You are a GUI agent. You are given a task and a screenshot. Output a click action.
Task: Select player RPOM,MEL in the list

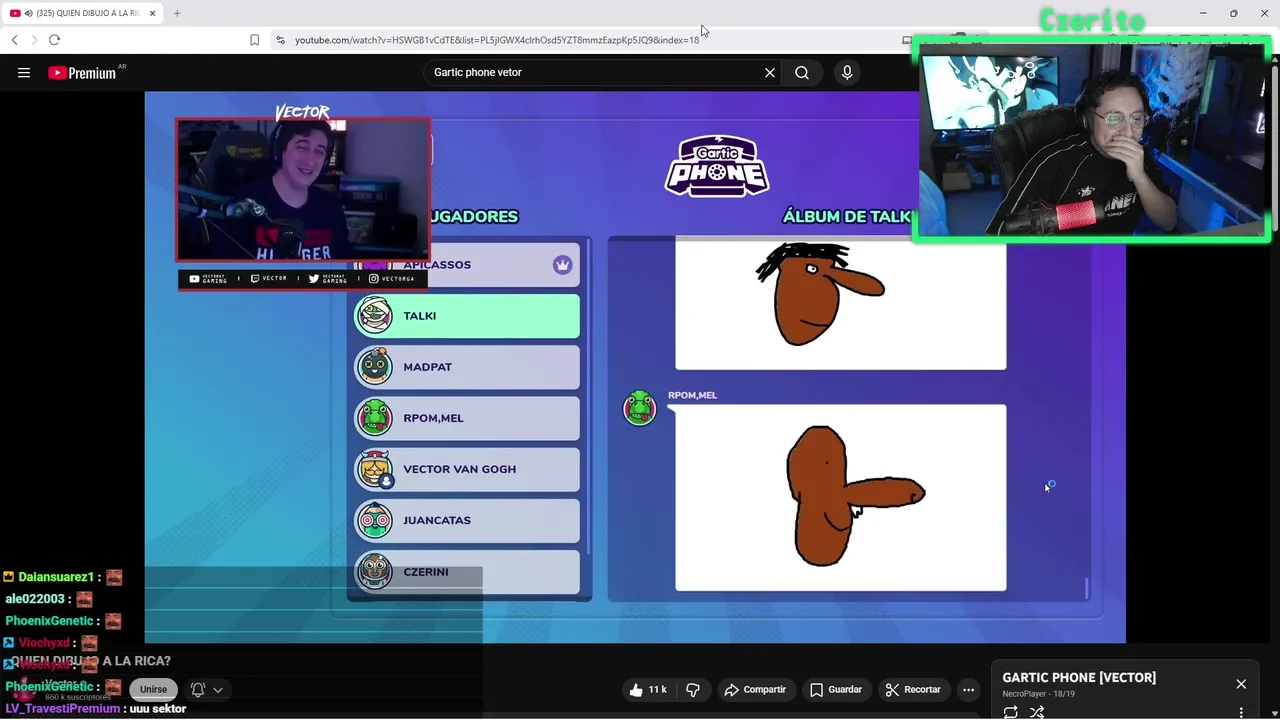pyautogui.click(x=467, y=418)
